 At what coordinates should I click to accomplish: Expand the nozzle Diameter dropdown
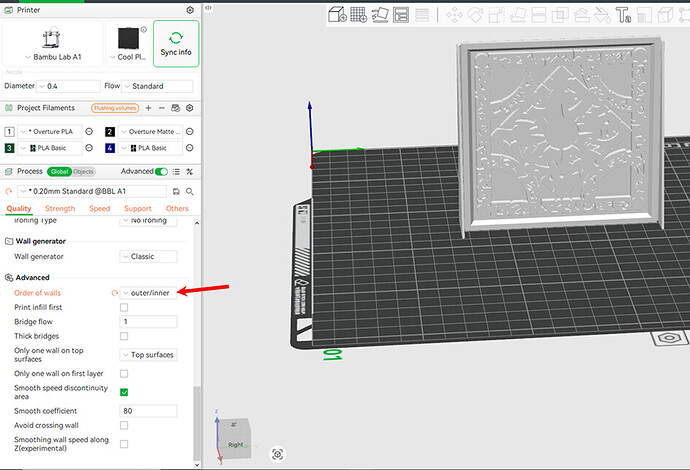(x=68, y=86)
